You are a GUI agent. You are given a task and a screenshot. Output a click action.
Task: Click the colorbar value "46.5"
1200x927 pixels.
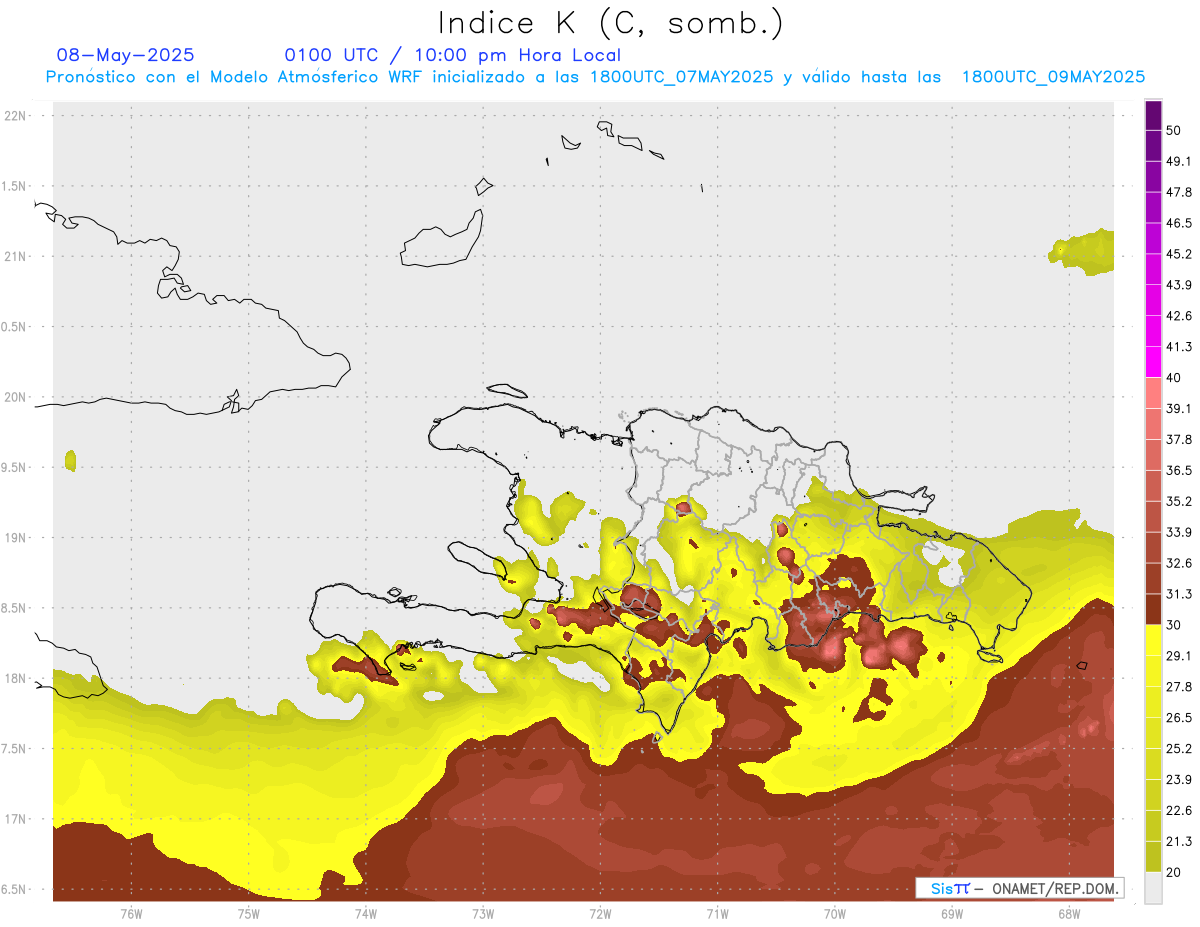pyautogui.click(x=1179, y=223)
